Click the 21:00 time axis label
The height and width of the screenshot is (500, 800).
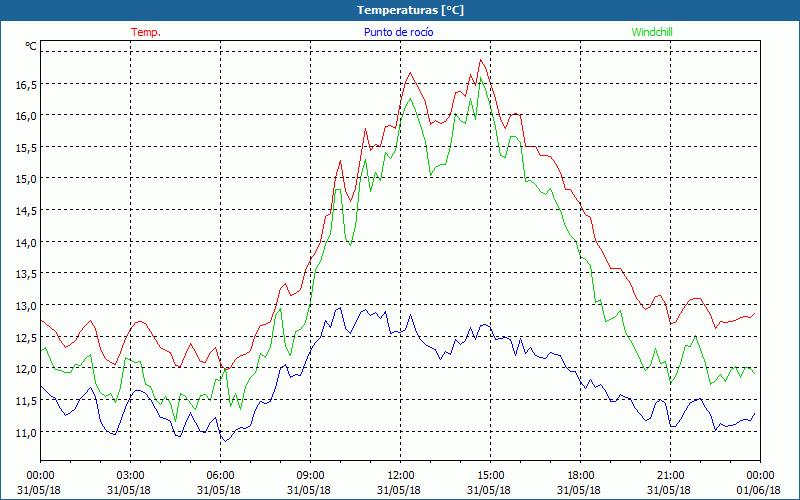coord(670,475)
